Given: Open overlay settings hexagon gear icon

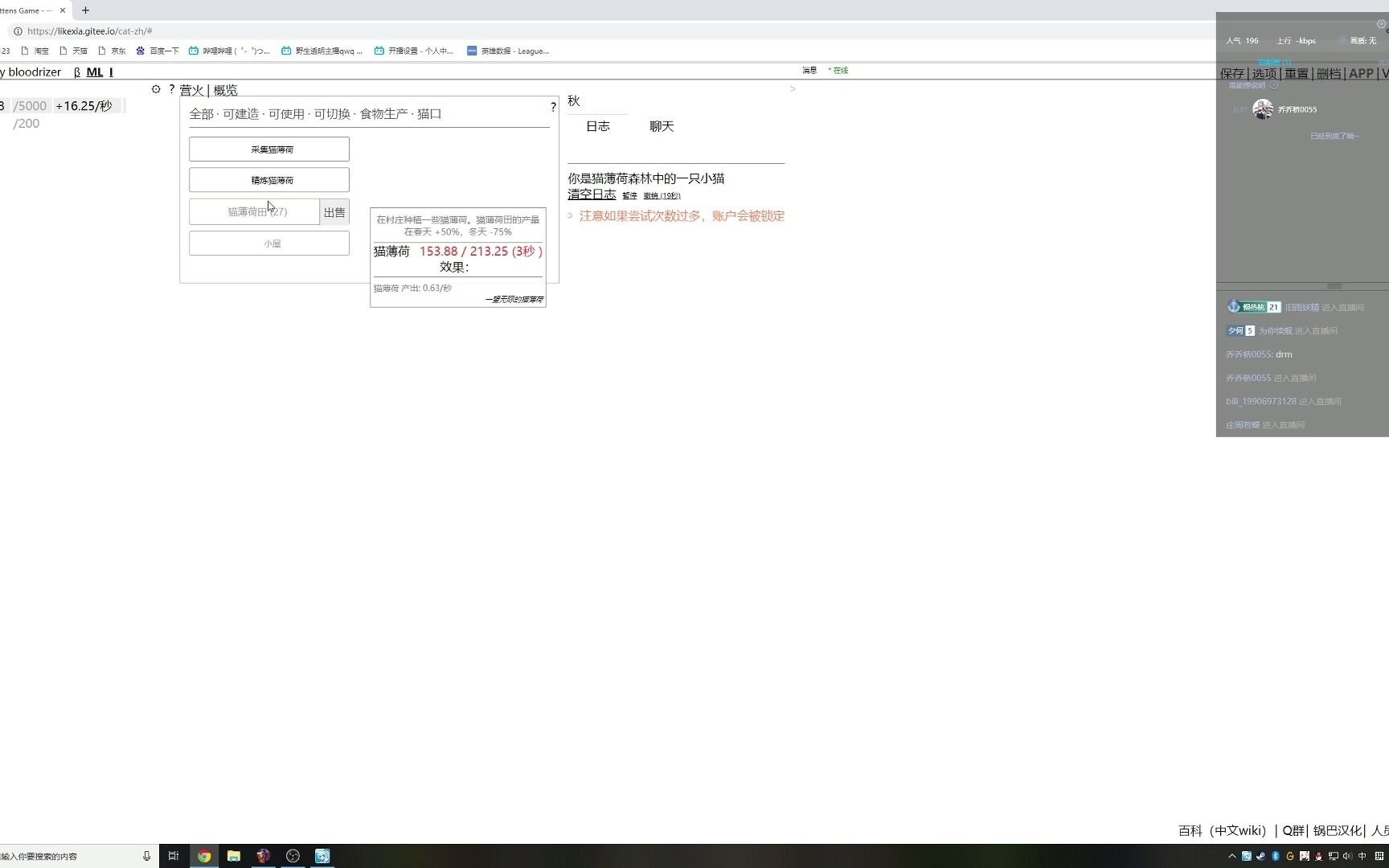Looking at the screenshot, I should point(1381,24).
